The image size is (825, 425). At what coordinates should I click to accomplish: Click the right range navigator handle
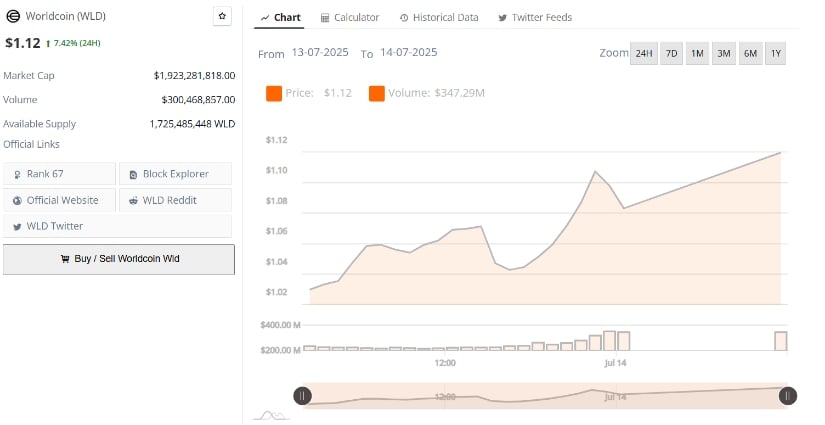pos(788,396)
